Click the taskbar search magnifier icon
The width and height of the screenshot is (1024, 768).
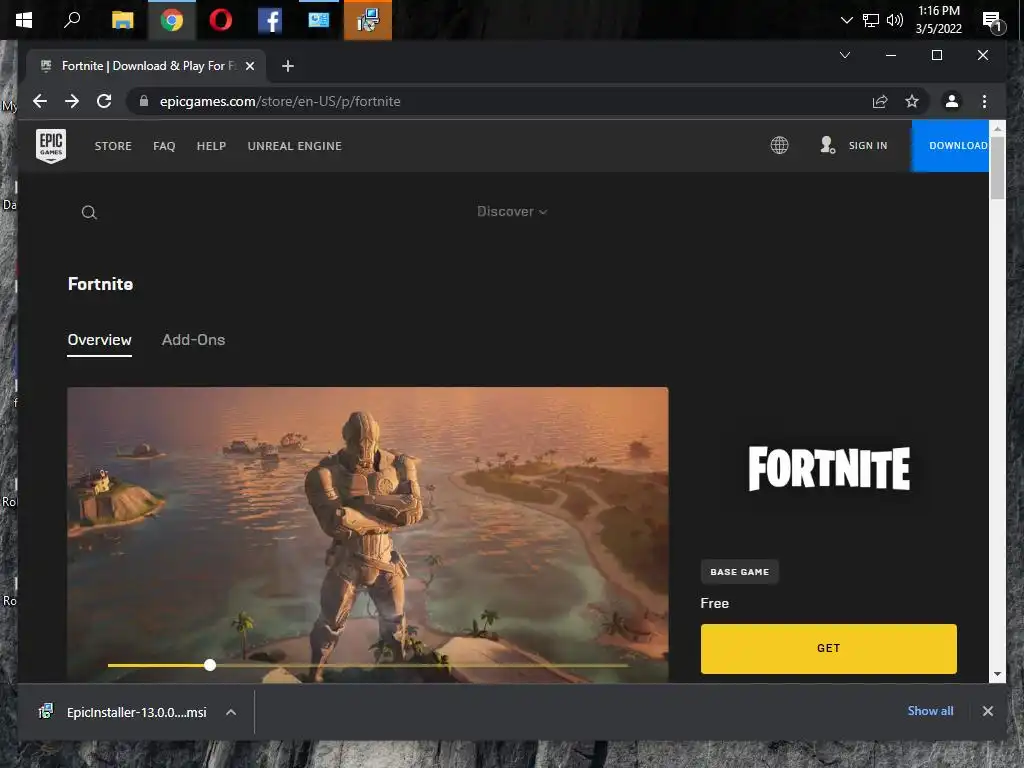click(72, 20)
